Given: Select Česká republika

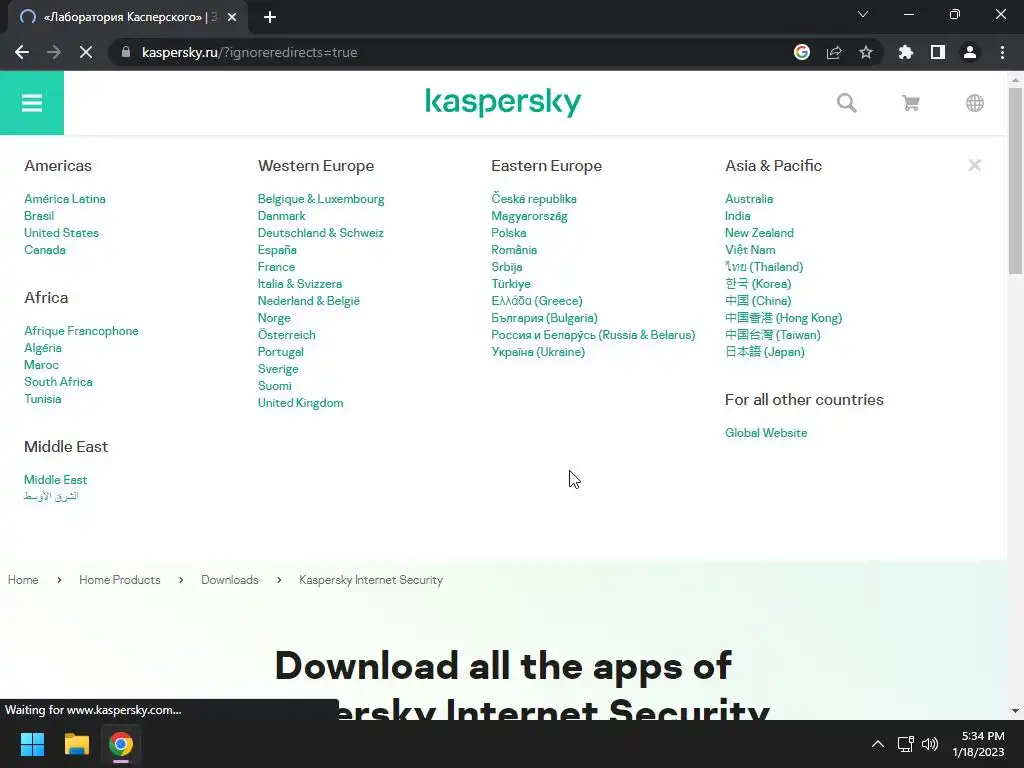Looking at the screenshot, I should (x=534, y=199).
